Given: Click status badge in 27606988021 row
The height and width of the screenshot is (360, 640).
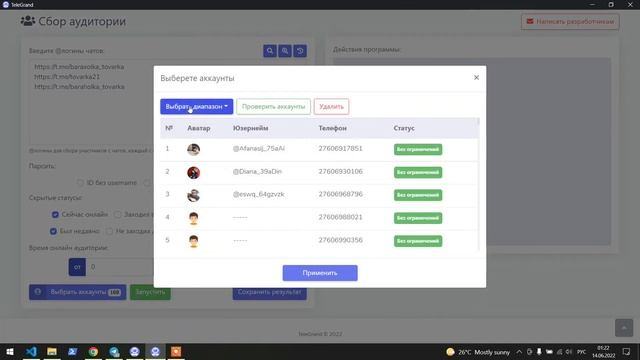Looking at the screenshot, I should (418, 218).
